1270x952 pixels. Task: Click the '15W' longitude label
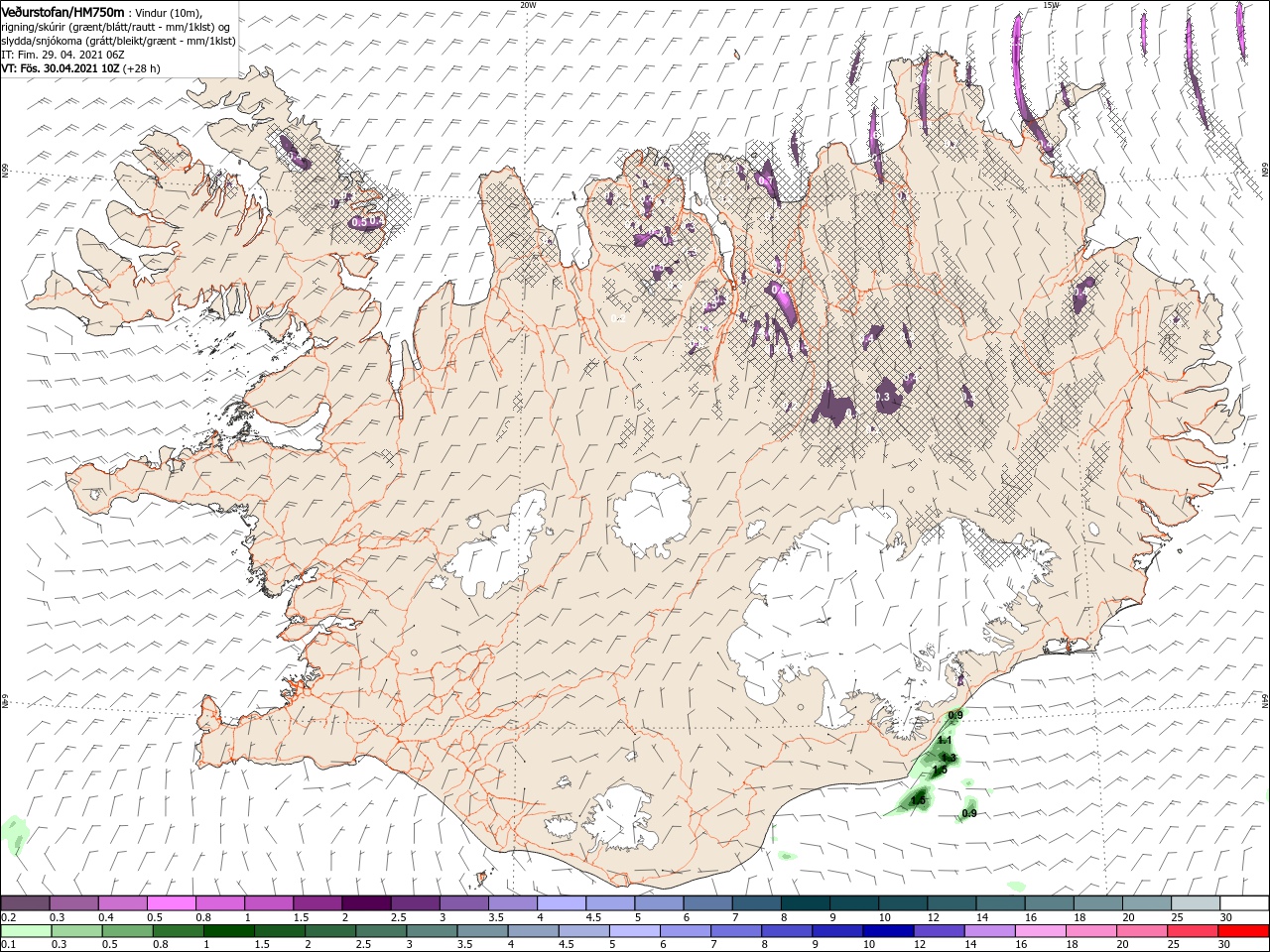coord(1051,5)
